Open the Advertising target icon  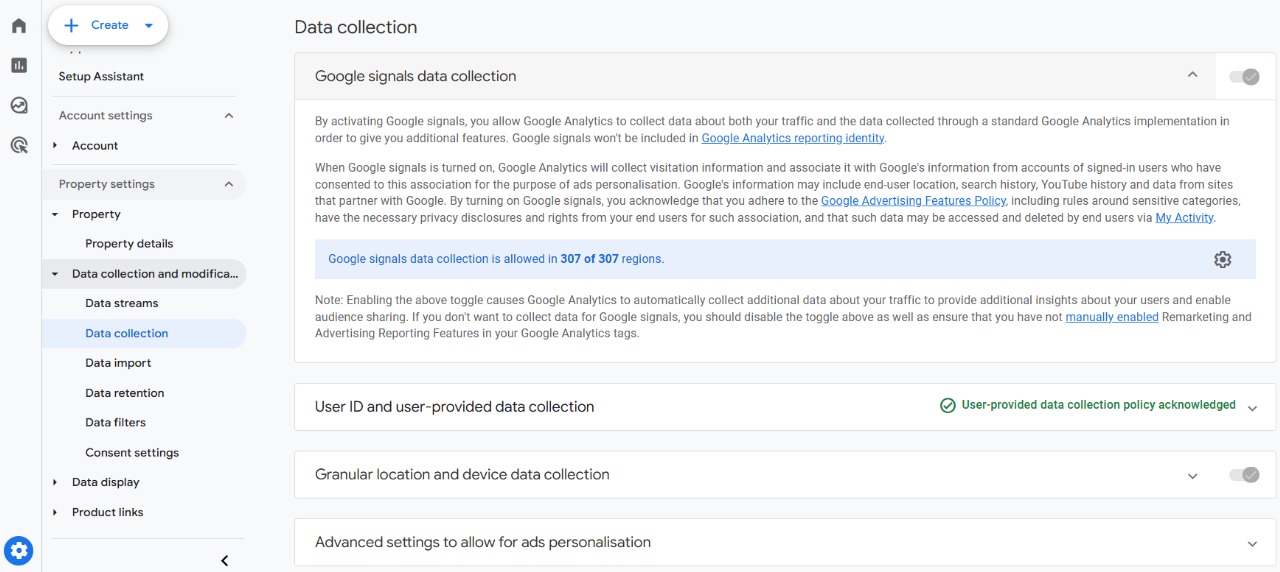(19, 145)
